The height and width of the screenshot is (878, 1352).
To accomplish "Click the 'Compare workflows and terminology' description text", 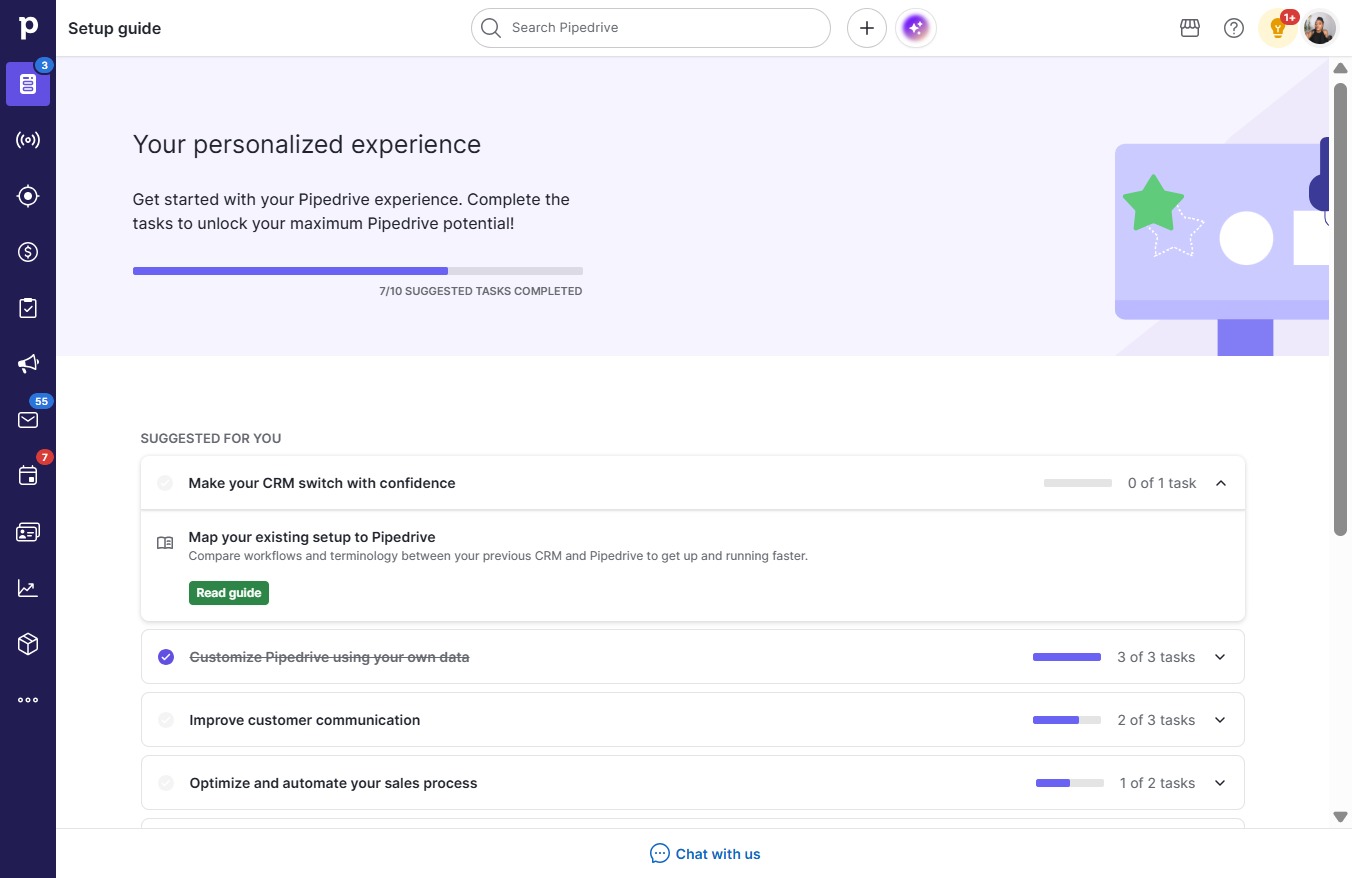I will 498,556.
